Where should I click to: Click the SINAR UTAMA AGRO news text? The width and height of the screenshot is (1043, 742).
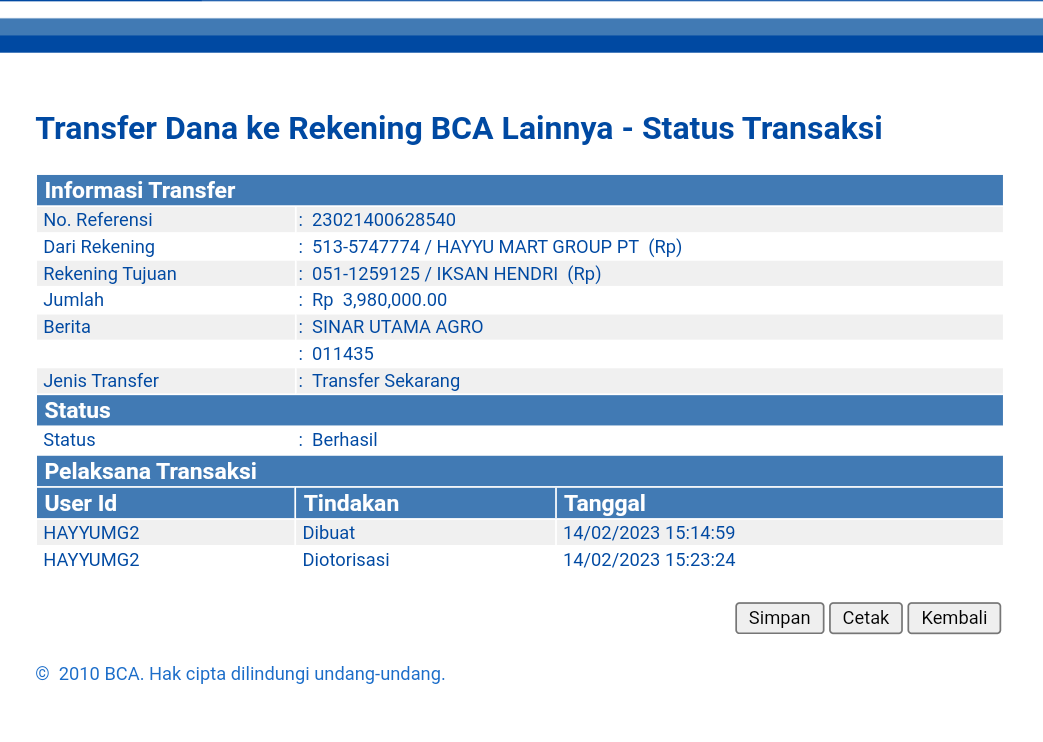397,327
